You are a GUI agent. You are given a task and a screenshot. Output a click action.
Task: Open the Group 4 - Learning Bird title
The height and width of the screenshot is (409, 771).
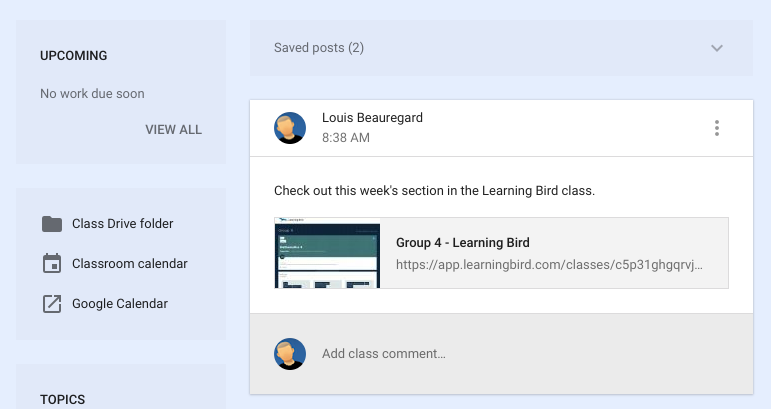[x=463, y=243]
